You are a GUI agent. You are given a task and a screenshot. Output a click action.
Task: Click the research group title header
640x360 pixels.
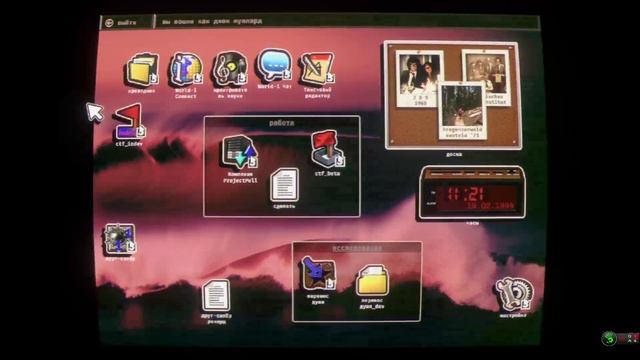point(357,248)
